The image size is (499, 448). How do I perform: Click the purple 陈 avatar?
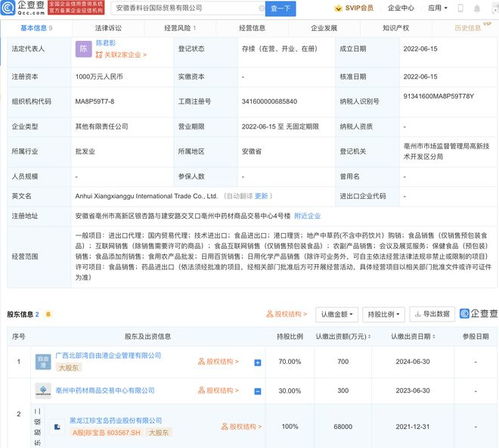[x=83, y=49]
